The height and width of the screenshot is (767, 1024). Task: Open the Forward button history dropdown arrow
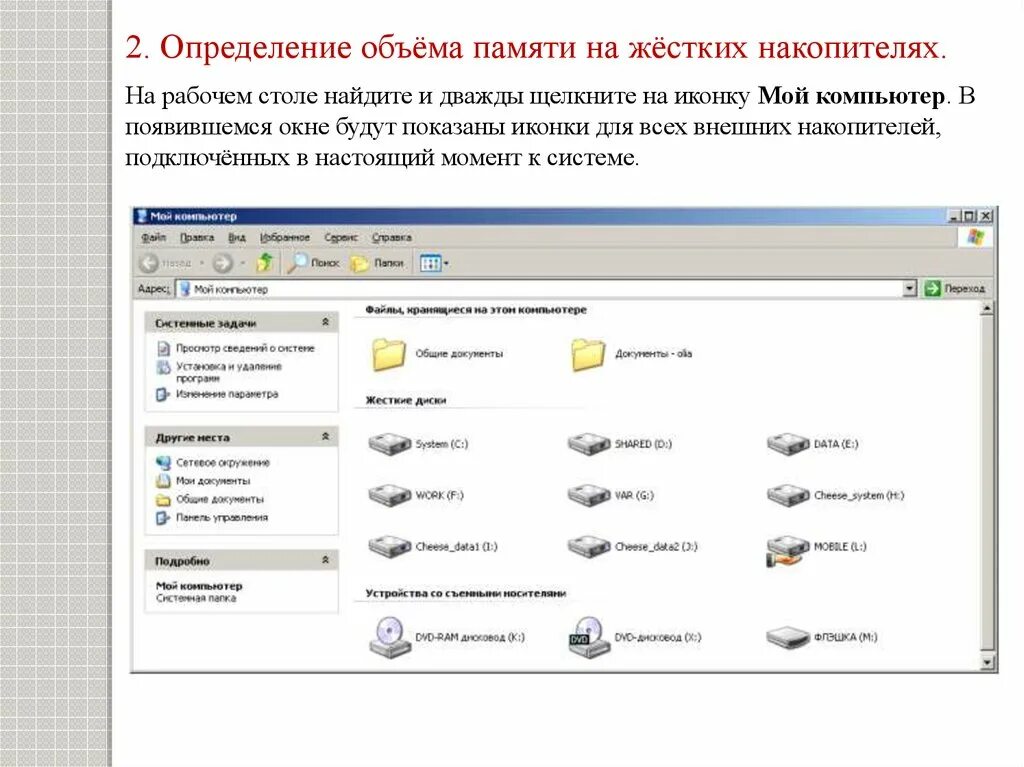click(x=242, y=263)
